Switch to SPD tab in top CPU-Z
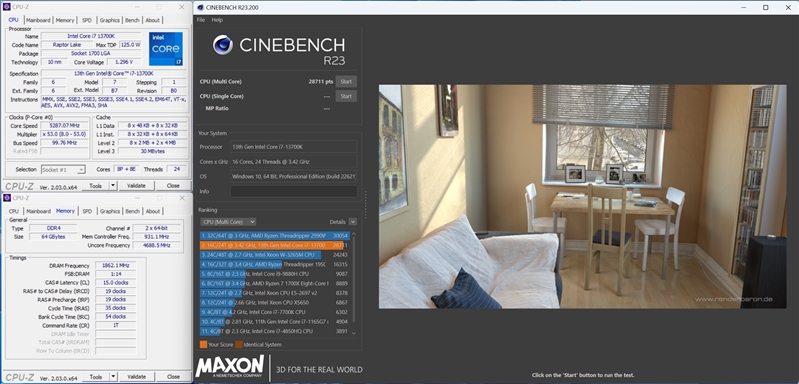Viewport: 799px width, 384px height. tap(87, 20)
